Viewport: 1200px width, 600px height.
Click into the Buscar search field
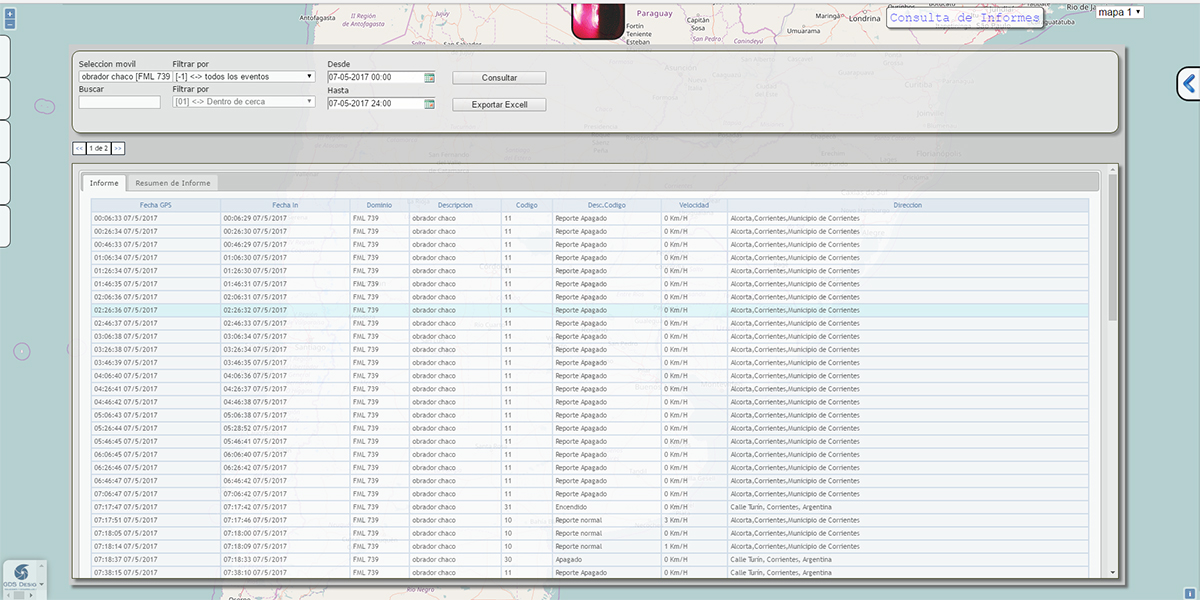[119, 102]
